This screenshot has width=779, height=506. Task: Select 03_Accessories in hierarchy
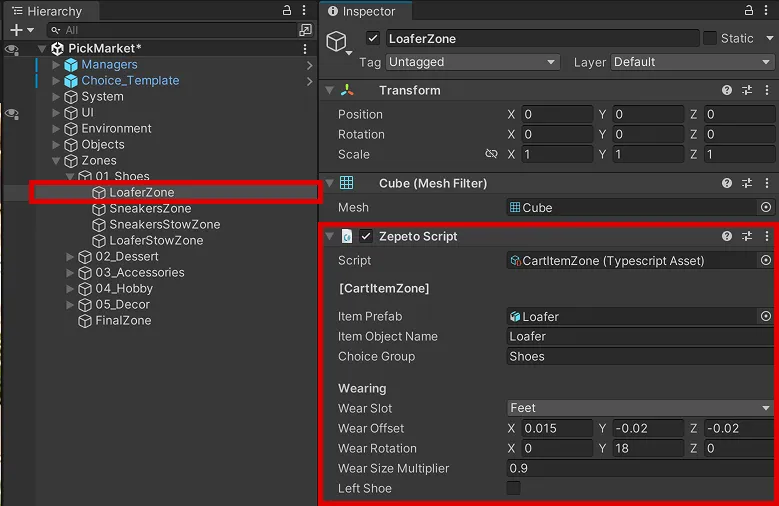[140, 272]
